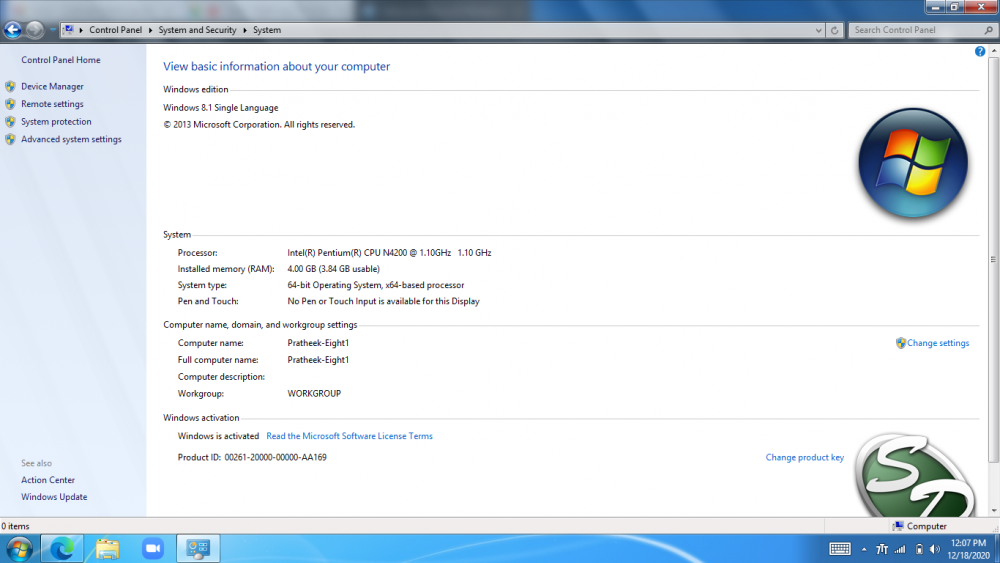Launch Microsoft Edge from taskbar
1000x563 pixels.
point(62,548)
